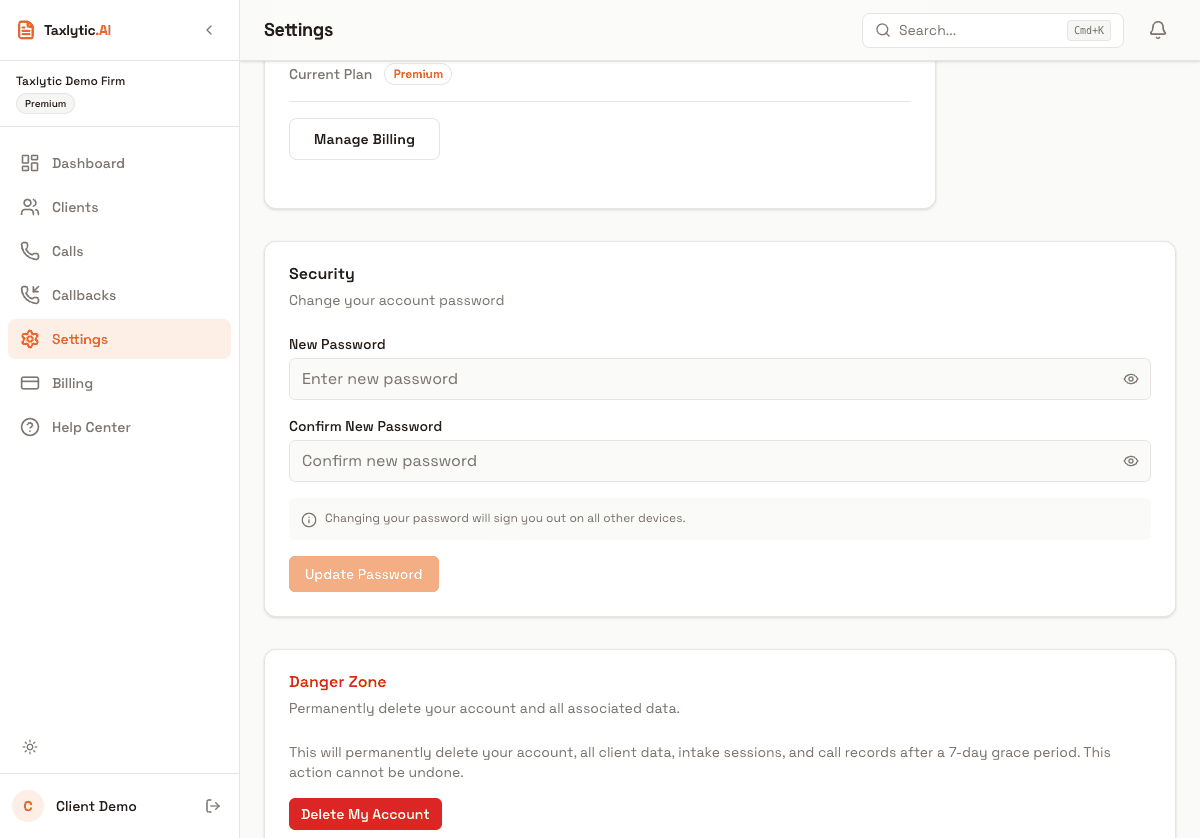Open the Dashboard section icon
1200x838 pixels.
[31, 163]
